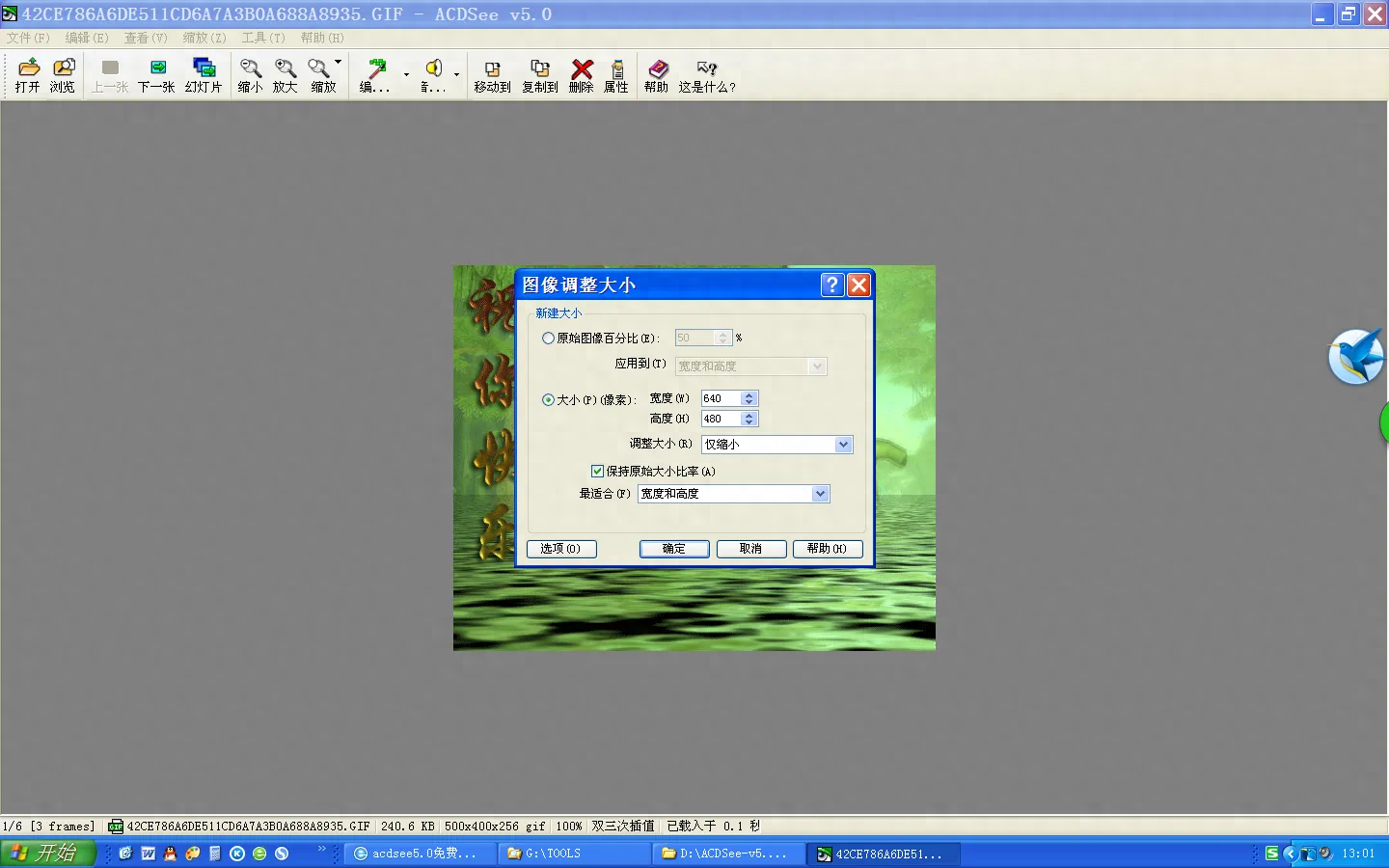The width and height of the screenshot is (1389, 868).
Task: Click the 放大 zoom in icon
Action: 285,75
